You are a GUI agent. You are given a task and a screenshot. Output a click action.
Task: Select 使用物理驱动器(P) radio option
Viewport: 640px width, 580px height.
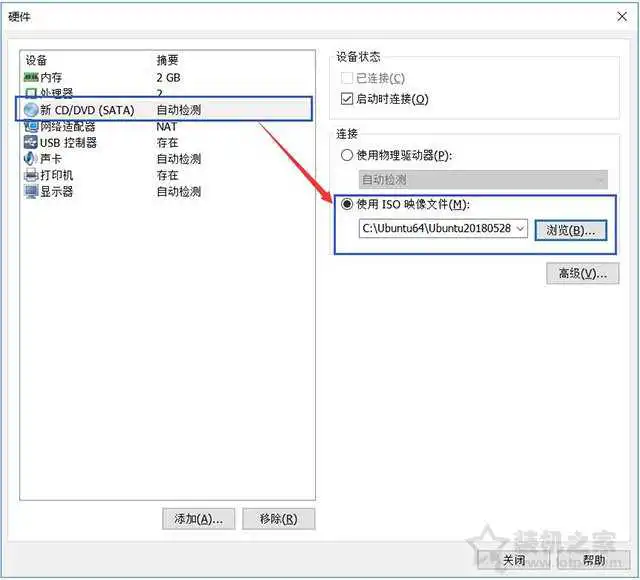[x=347, y=155]
